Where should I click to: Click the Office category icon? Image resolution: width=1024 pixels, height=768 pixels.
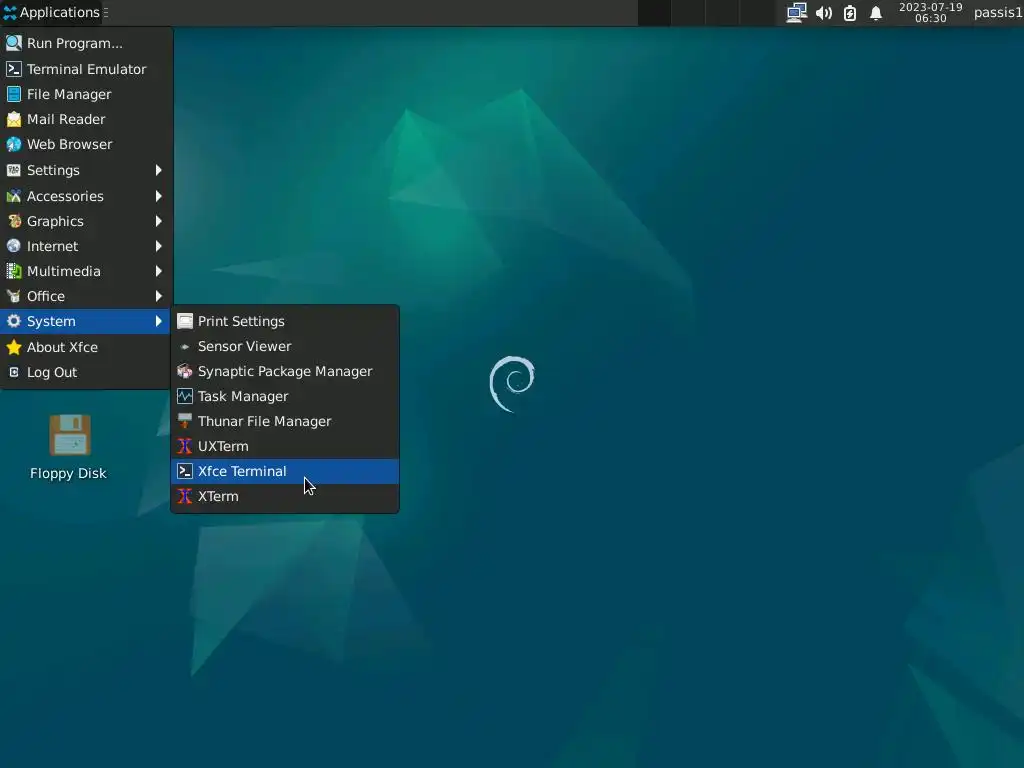pyautogui.click(x=14, y=296)
